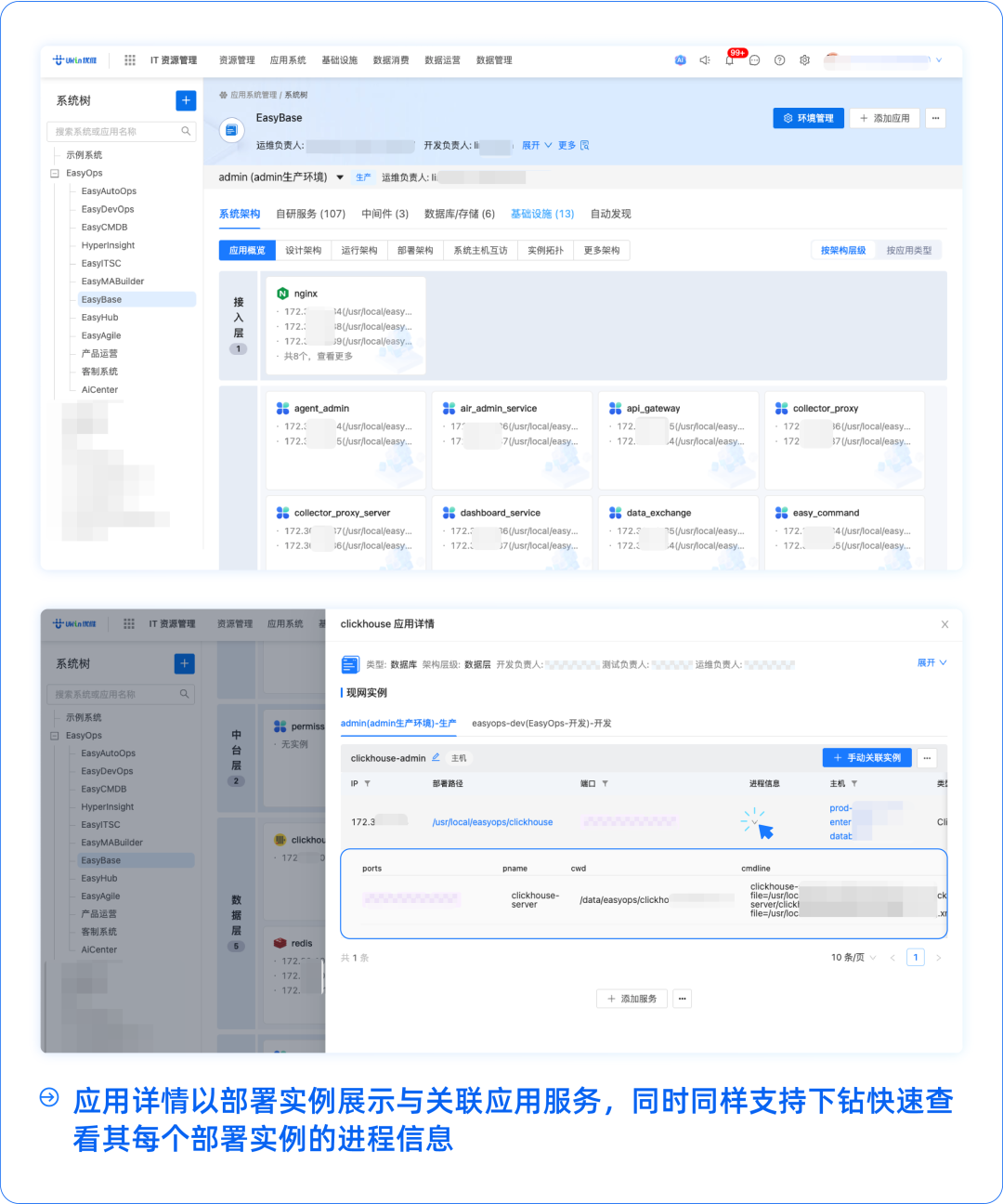Screen dimensions: 1003x1204
Task: Select the 设计架构 sub-tab
Action: (x=304, y=250)
